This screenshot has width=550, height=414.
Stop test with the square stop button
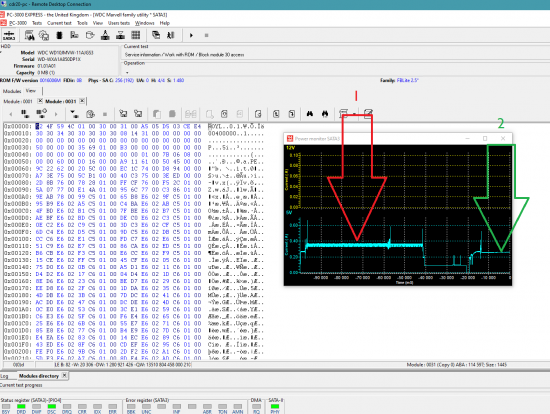[206, 35]
